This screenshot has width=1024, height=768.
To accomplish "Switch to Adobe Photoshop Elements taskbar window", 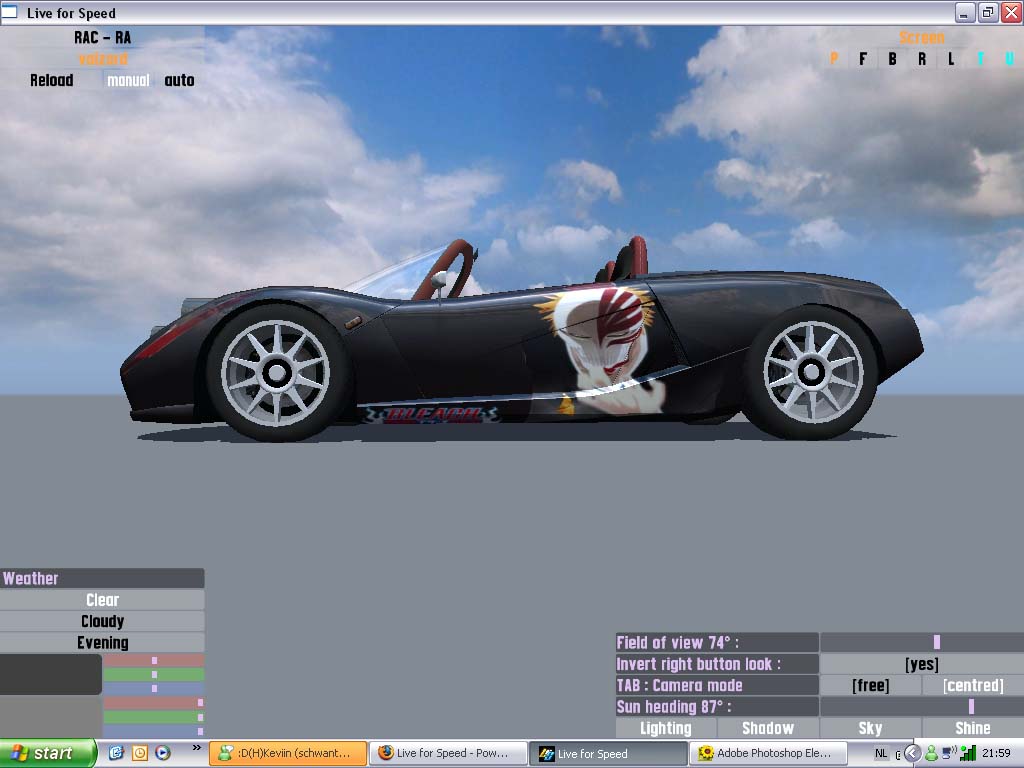I will (x=769, y=753).
